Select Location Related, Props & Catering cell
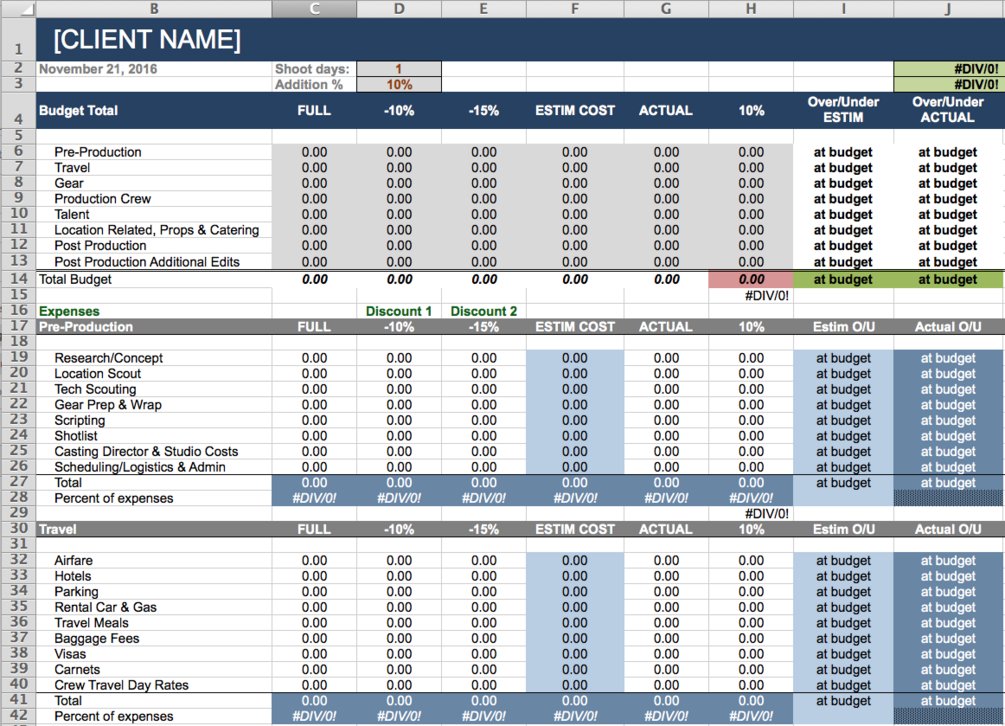1005x726 pixels. (x=157, y=230)
